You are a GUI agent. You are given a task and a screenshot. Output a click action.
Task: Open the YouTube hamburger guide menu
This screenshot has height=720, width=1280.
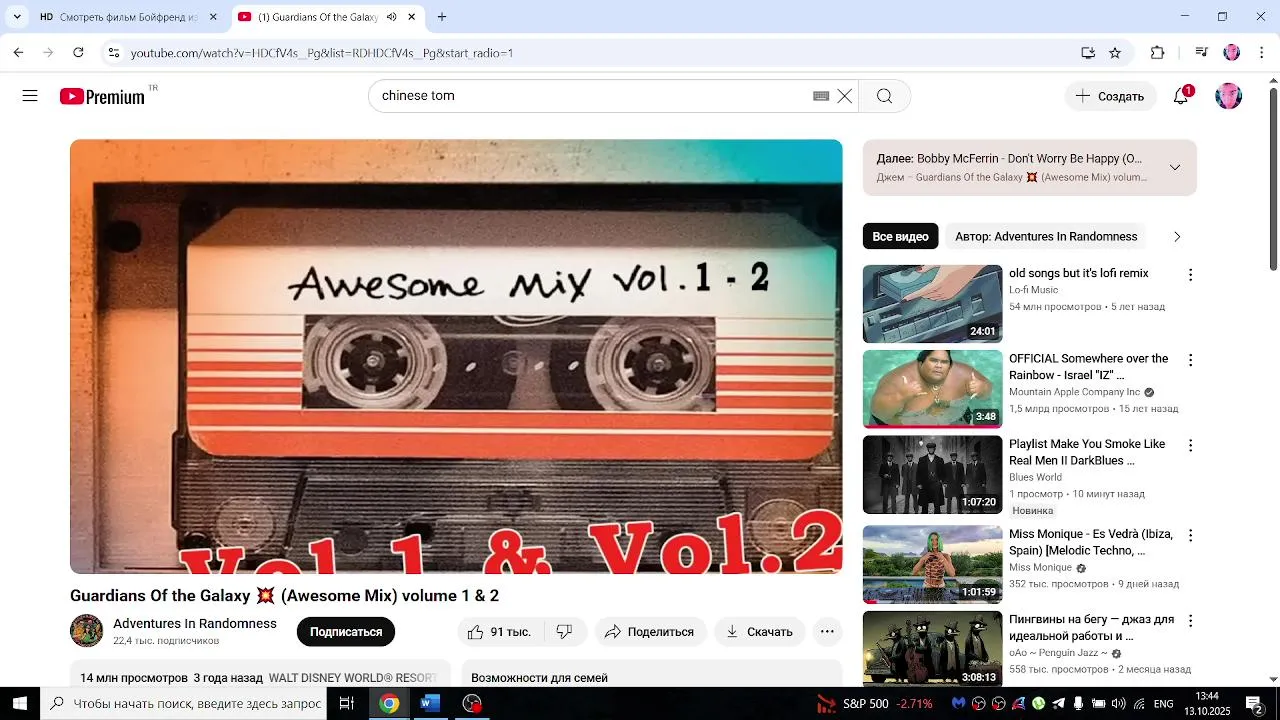click(x=30, y=96)
